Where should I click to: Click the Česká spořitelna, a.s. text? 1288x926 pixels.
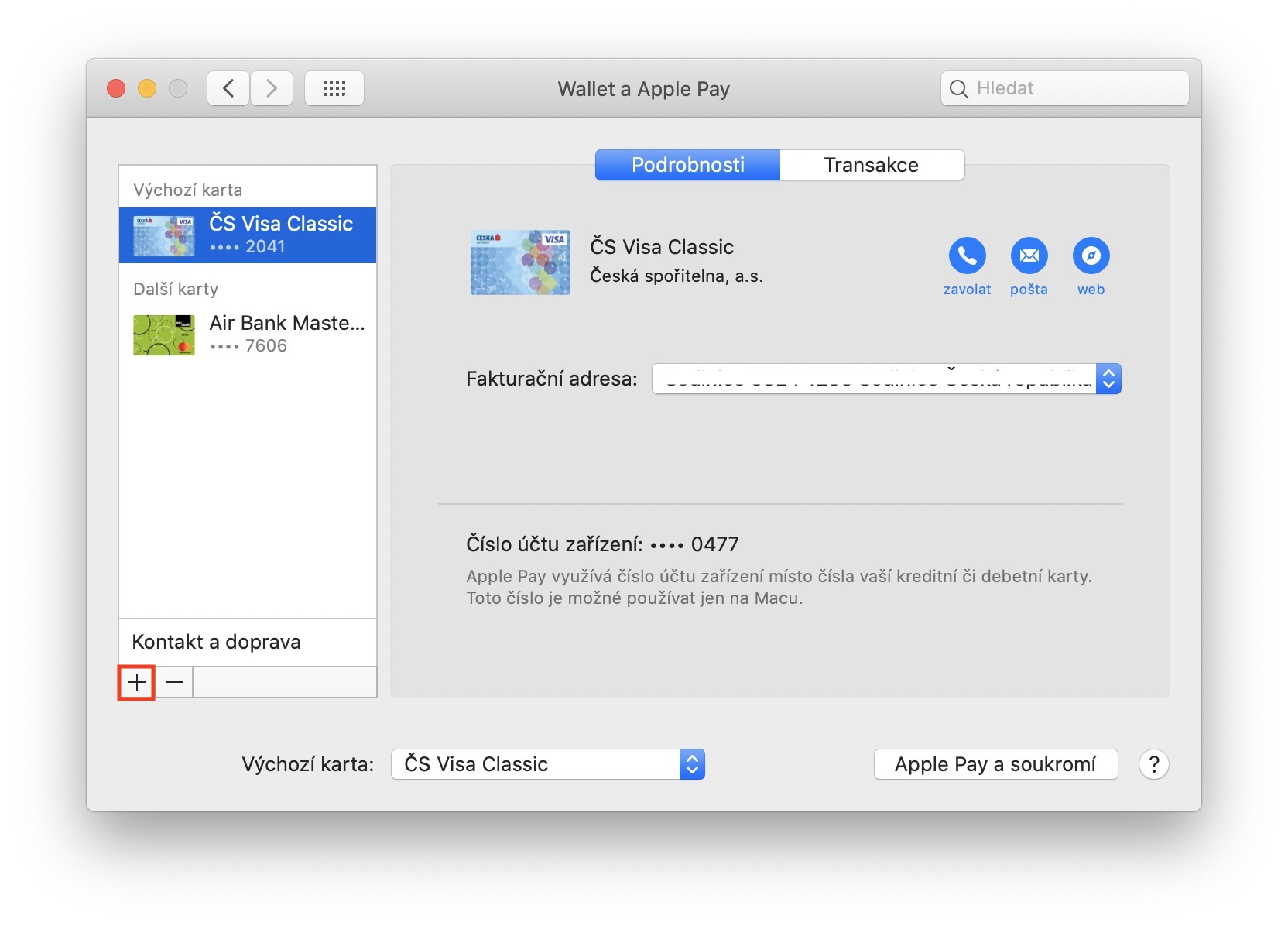[x=677, y=276]
